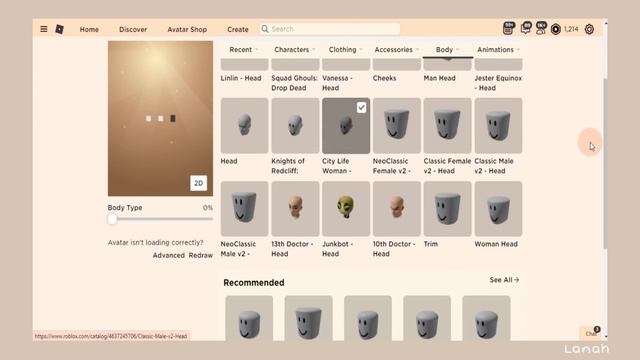Open the Discover page

(133, 29)
